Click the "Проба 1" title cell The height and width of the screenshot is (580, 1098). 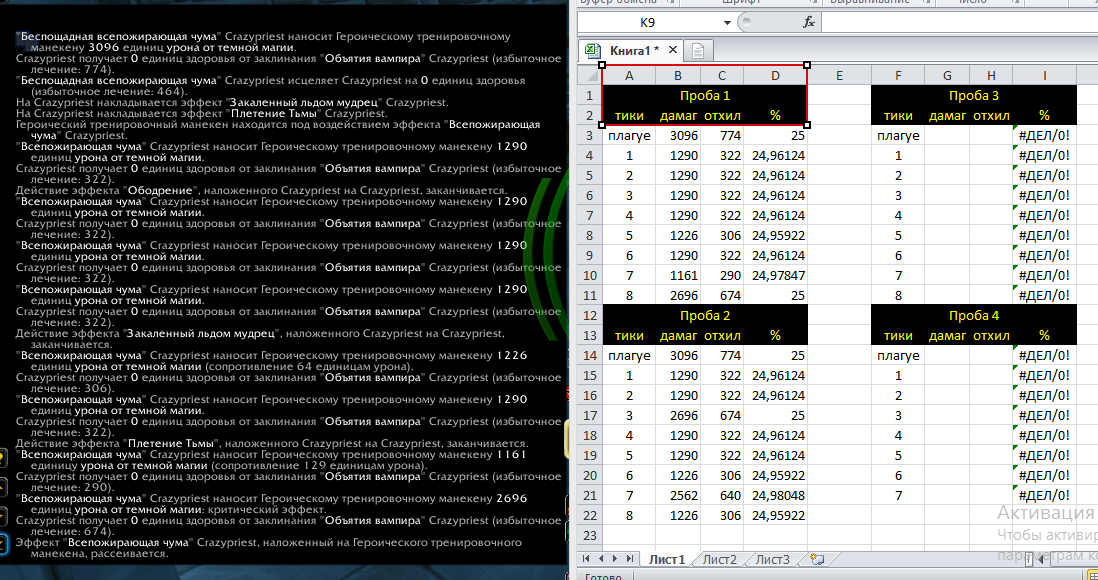(704, 95)
